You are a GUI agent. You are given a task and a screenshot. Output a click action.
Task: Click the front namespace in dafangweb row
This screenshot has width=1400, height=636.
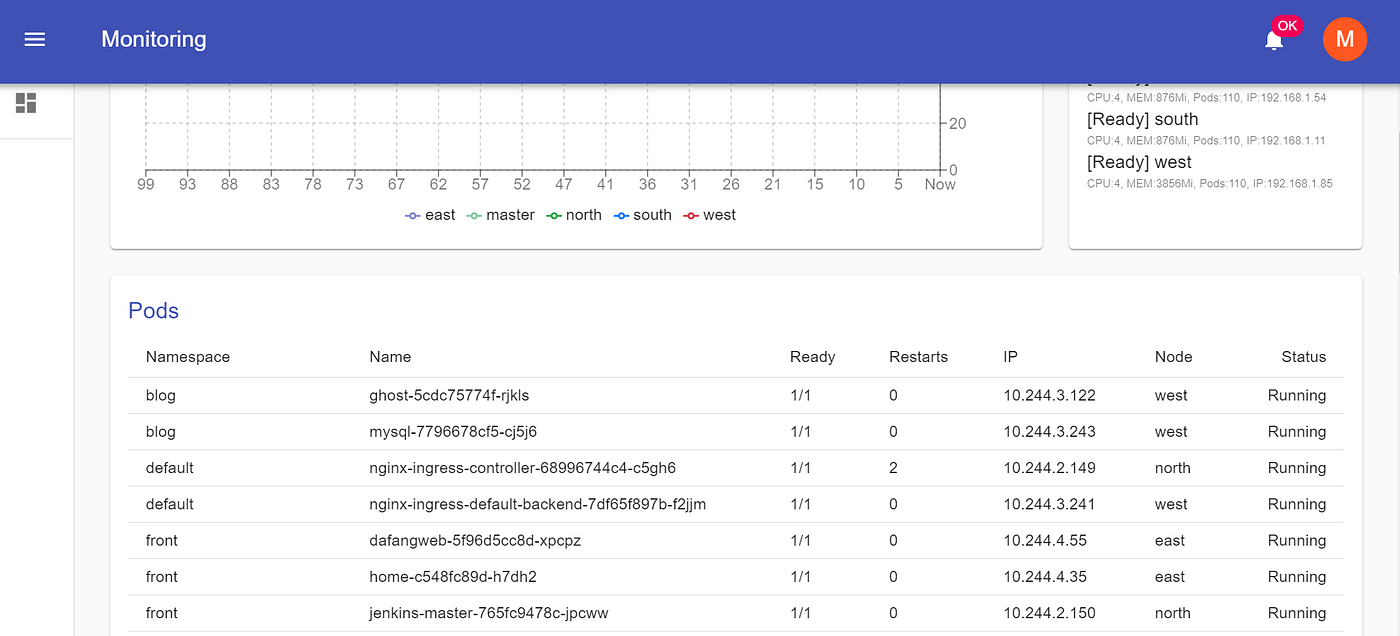pos(162,541)
